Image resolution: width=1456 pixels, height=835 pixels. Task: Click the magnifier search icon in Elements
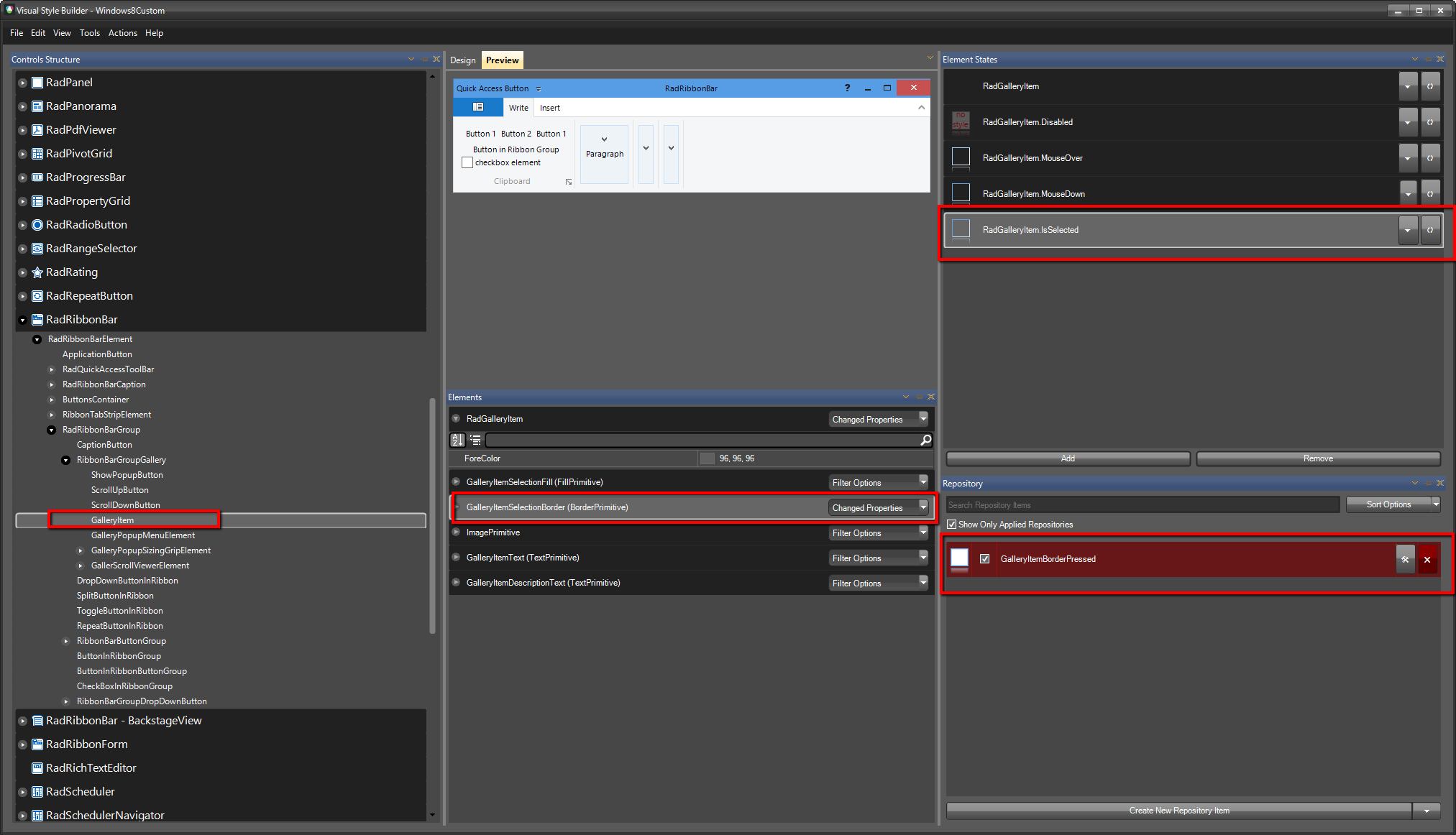[x=926, y=440]
